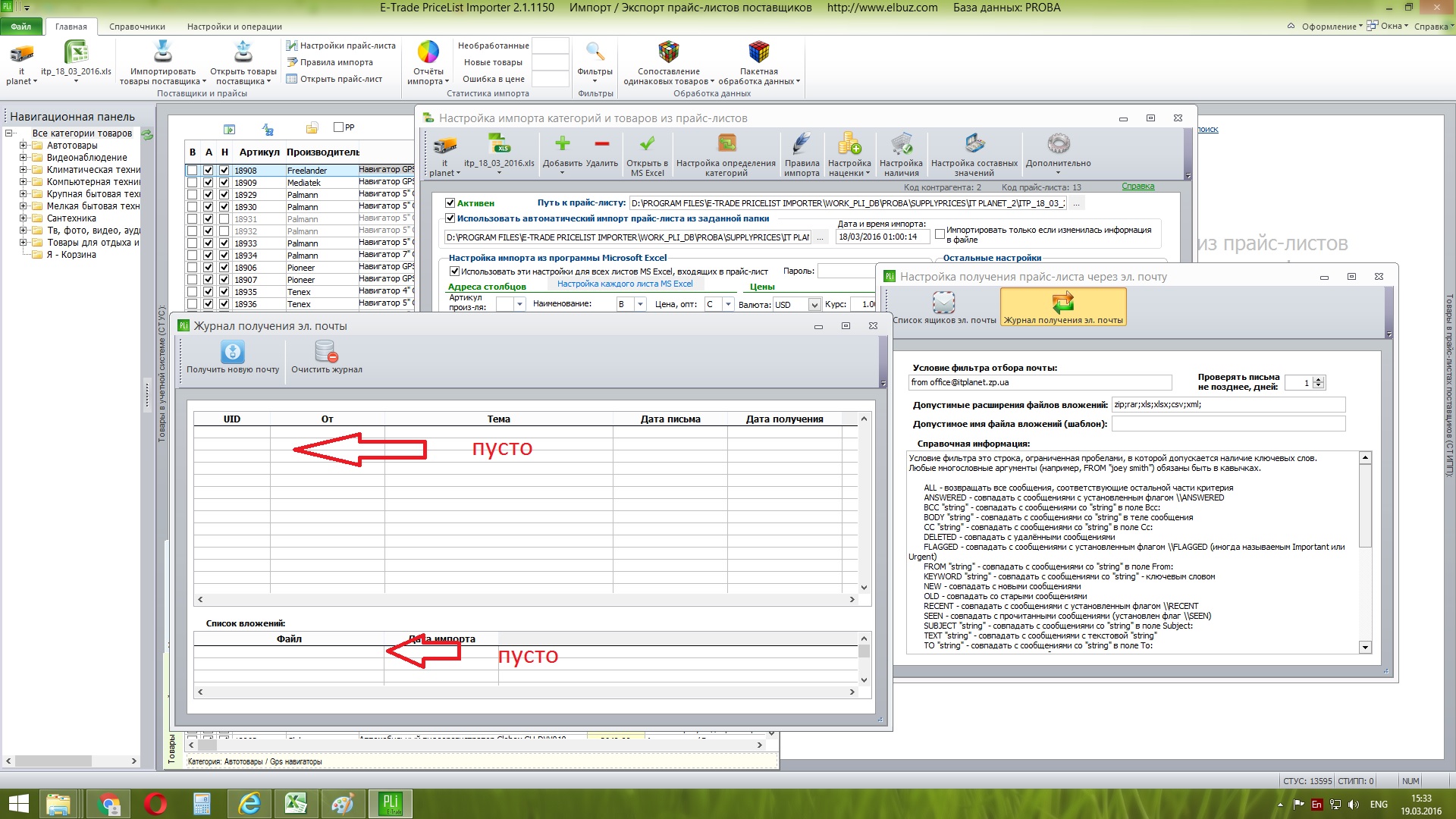This screenshot has width=1456, height=819.
Task: Open 'Сопоставление одинаковых товаров' cube icon
Action: tap(669, 52)
